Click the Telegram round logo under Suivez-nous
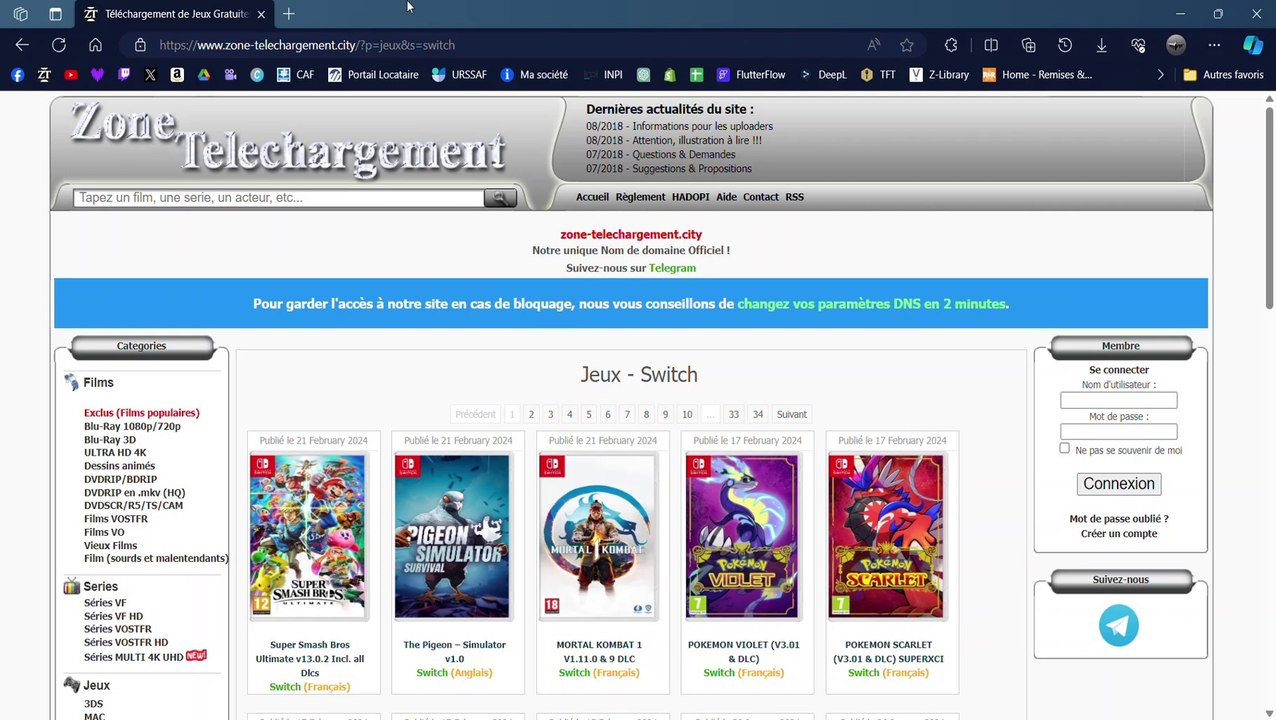The image size is (1276, 720). tap(1119, 626)
